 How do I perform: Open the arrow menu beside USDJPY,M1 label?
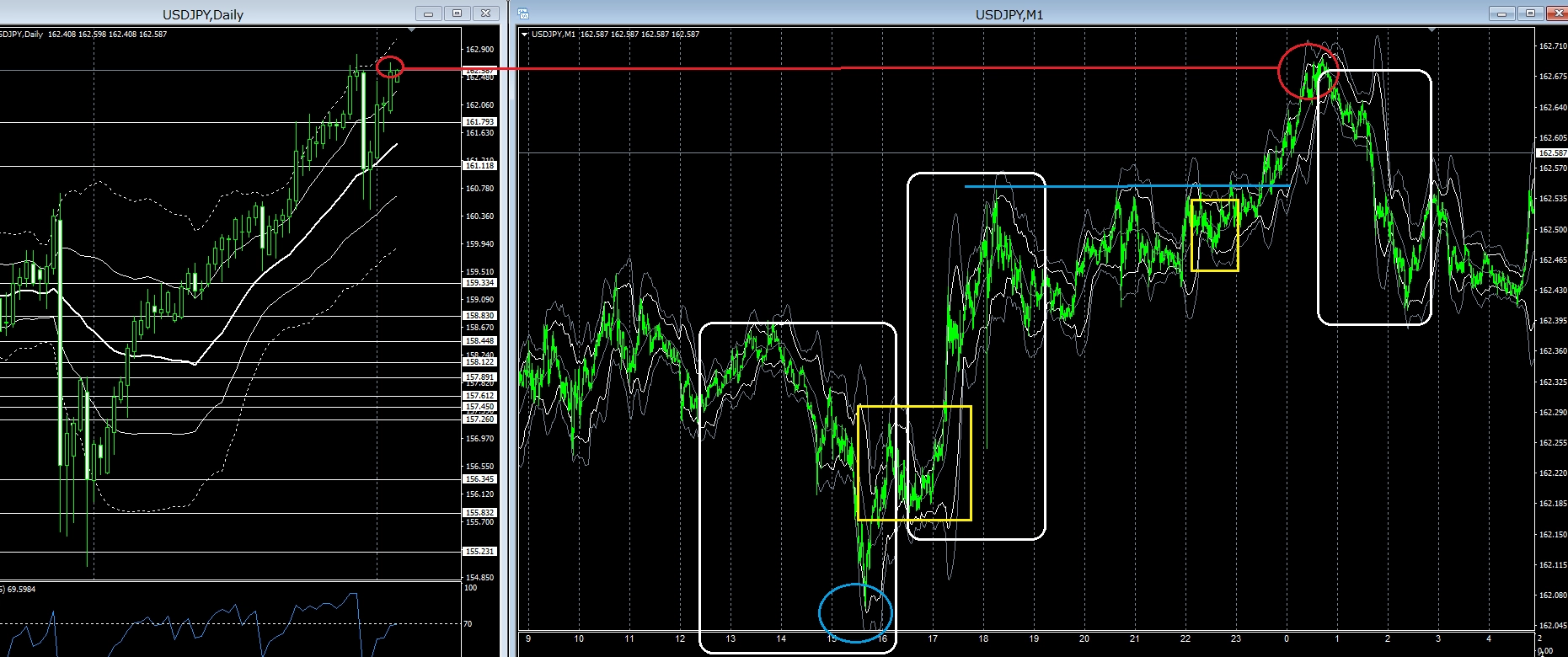point(526,35)
